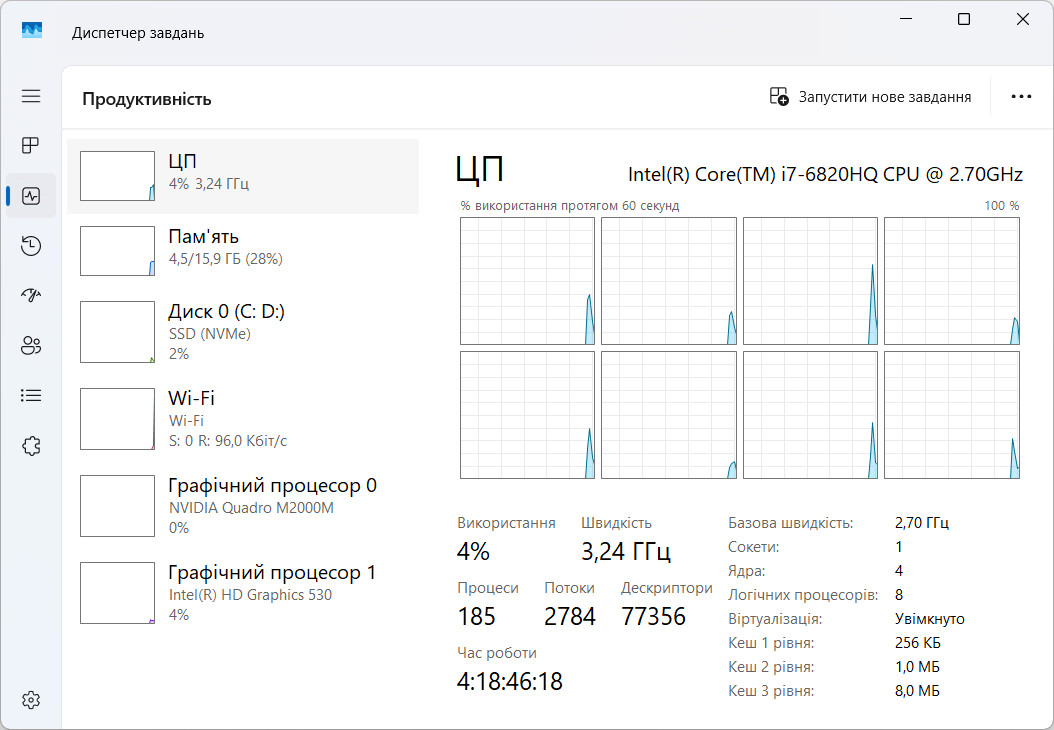Click the Використання value 4% under the graphs
Viewport: 1054px width, 730px height.
click(x=473, y=552)
